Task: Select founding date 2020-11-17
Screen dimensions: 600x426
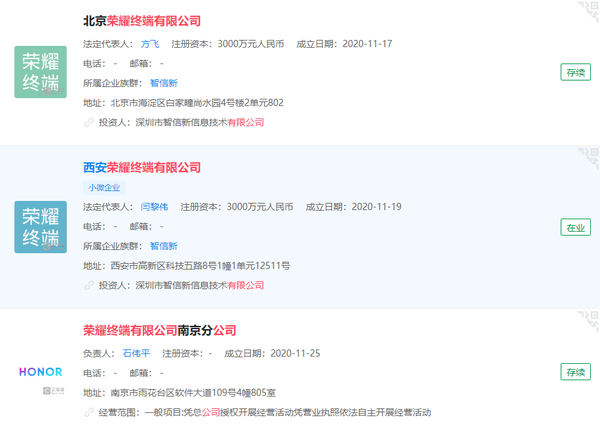Action: pos(367,44)
